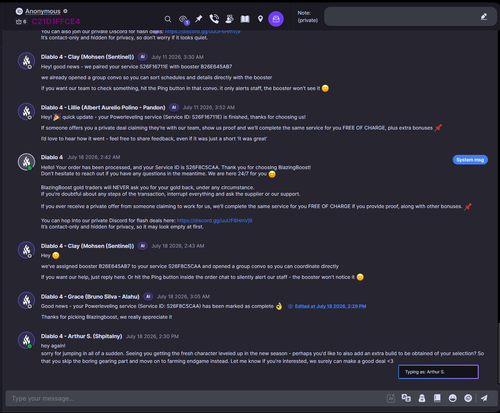The height and width of the screenshot is (413, 500).
Task: Open the emoji picker
Action: tap(452, 398)
